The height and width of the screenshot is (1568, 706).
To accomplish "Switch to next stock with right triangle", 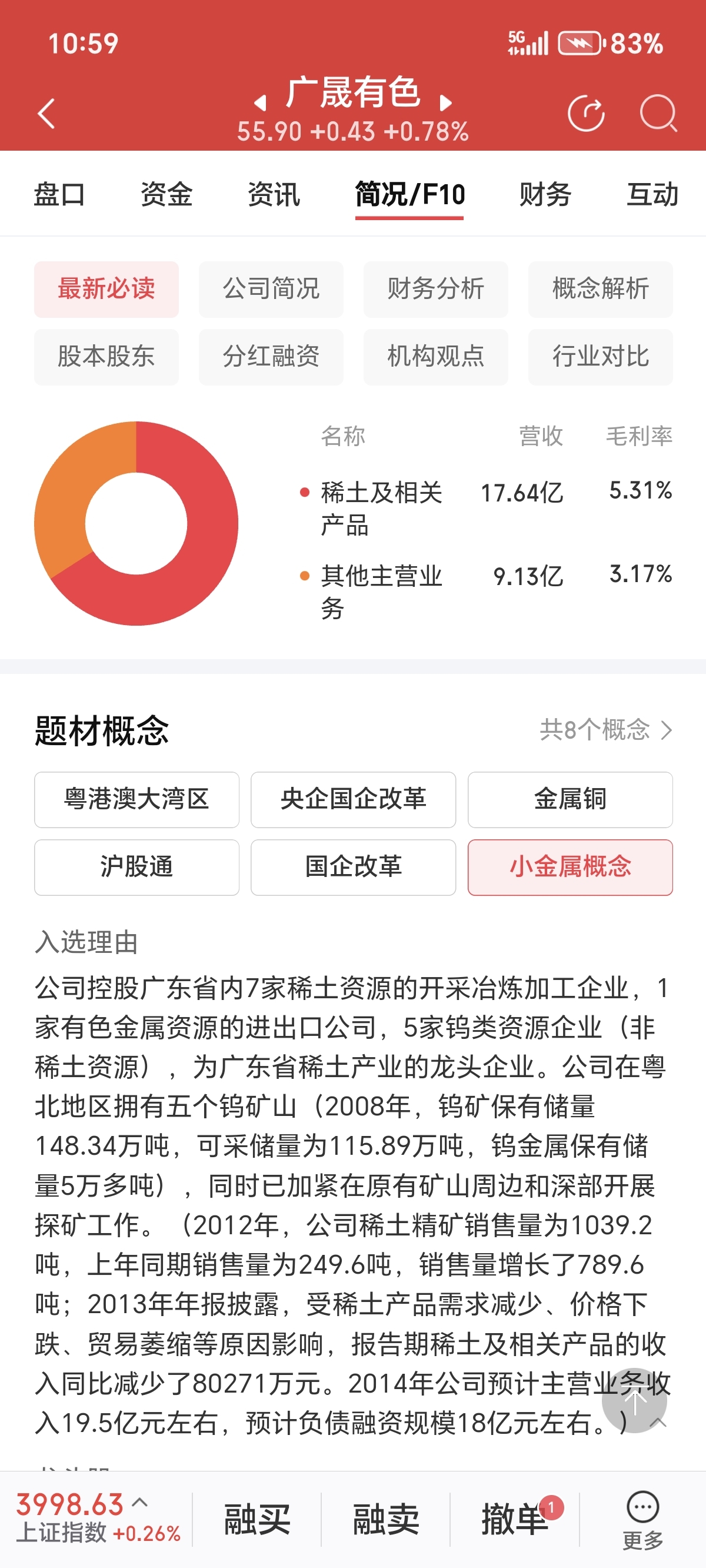I will point(445,103).
